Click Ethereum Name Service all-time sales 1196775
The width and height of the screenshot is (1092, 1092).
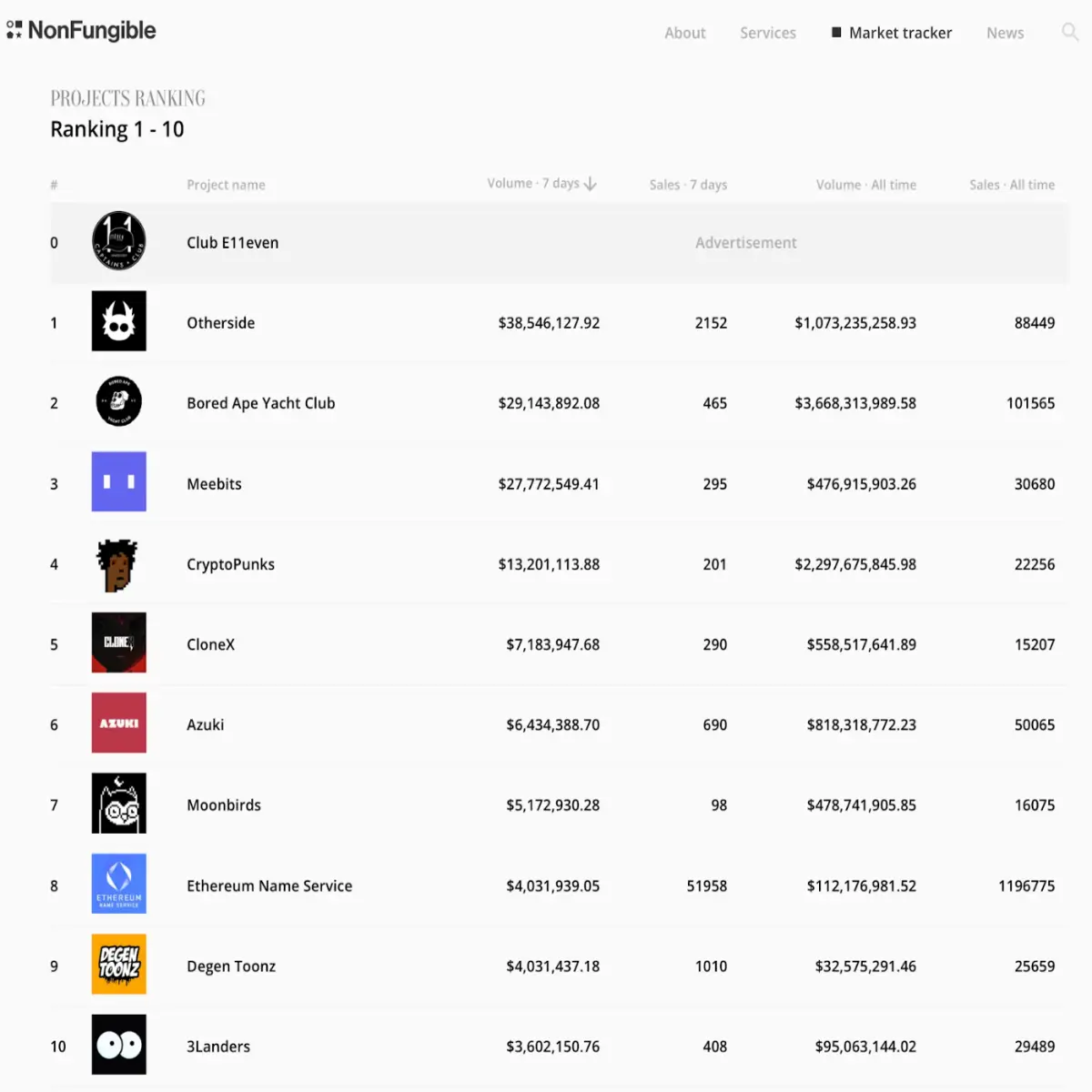click(1026, 886)
